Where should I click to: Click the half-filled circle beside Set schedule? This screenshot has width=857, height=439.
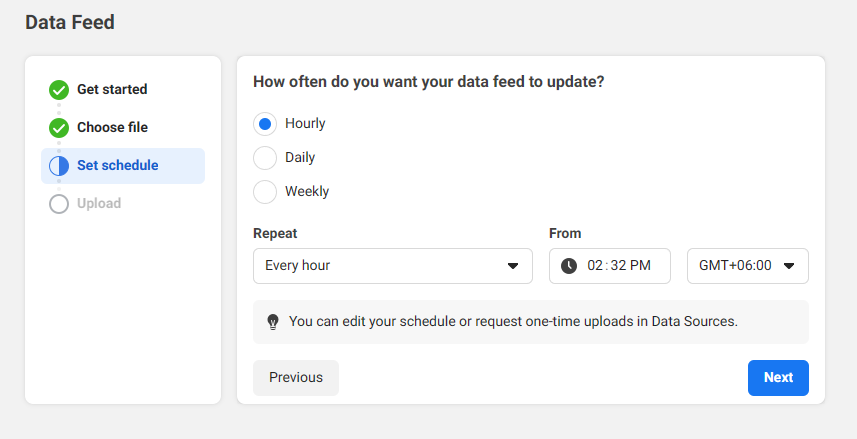pos(59,166)
